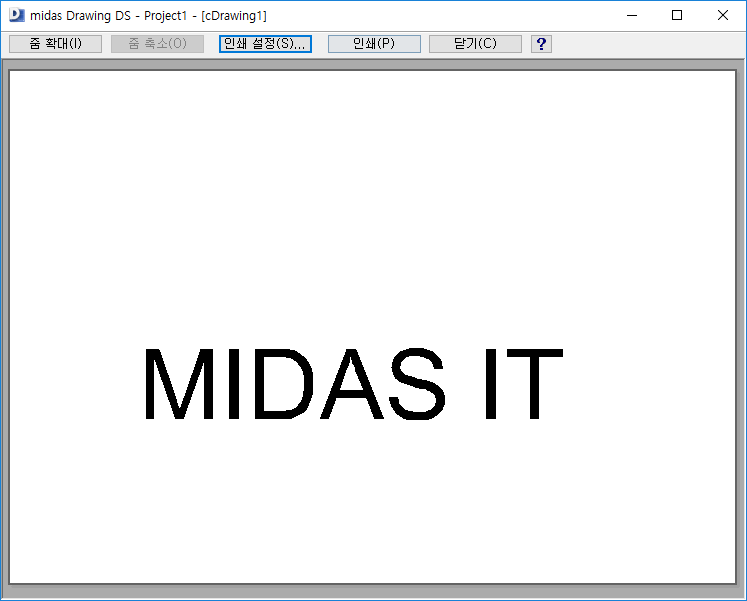Screen dimensions: 747x601
Task: Click the title bar text "Project1 - [cDrawing1]"
Action: 205,15
